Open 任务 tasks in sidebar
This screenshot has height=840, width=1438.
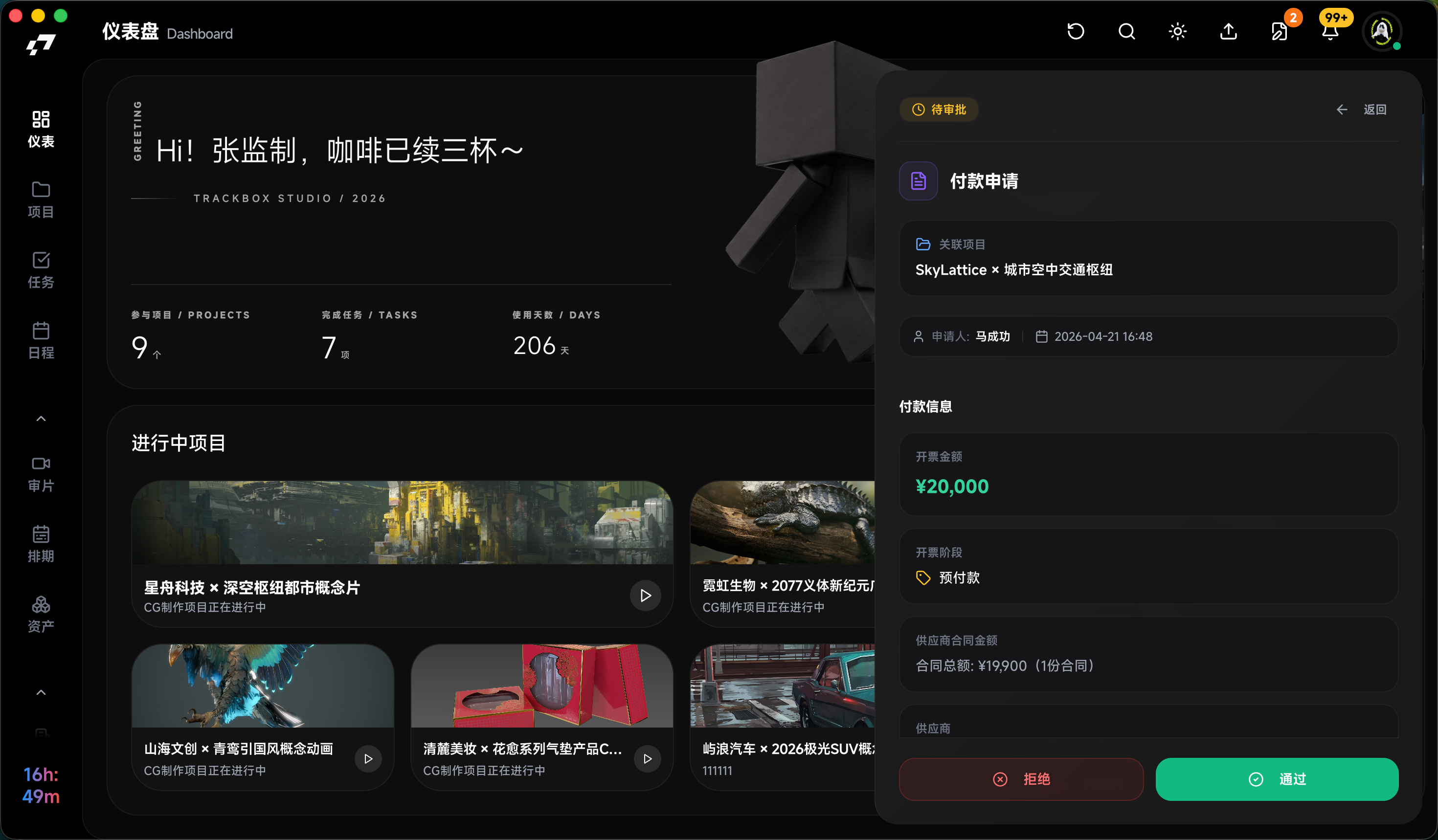coord(41,270)
